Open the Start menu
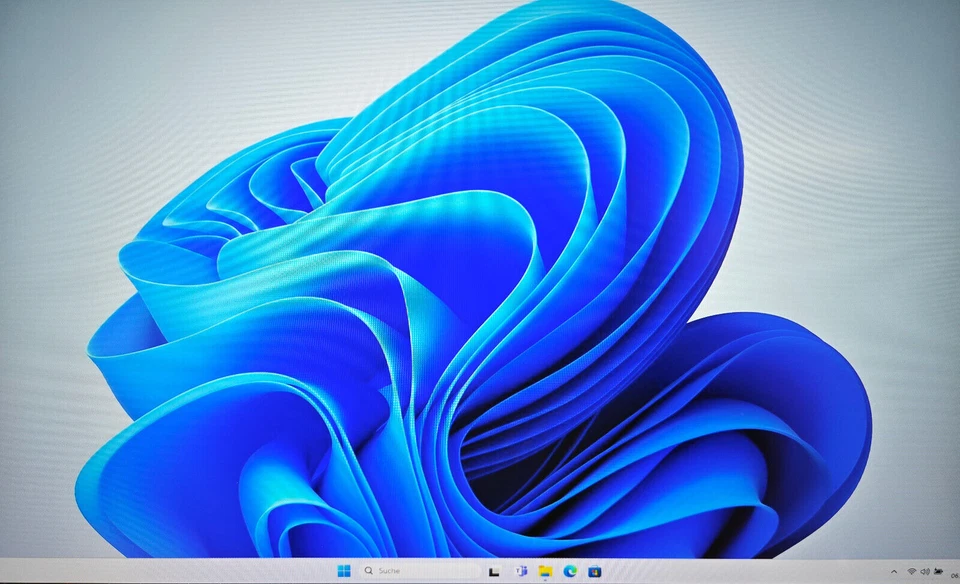This screenshot has height=584, width=960. tap(345, 570)
